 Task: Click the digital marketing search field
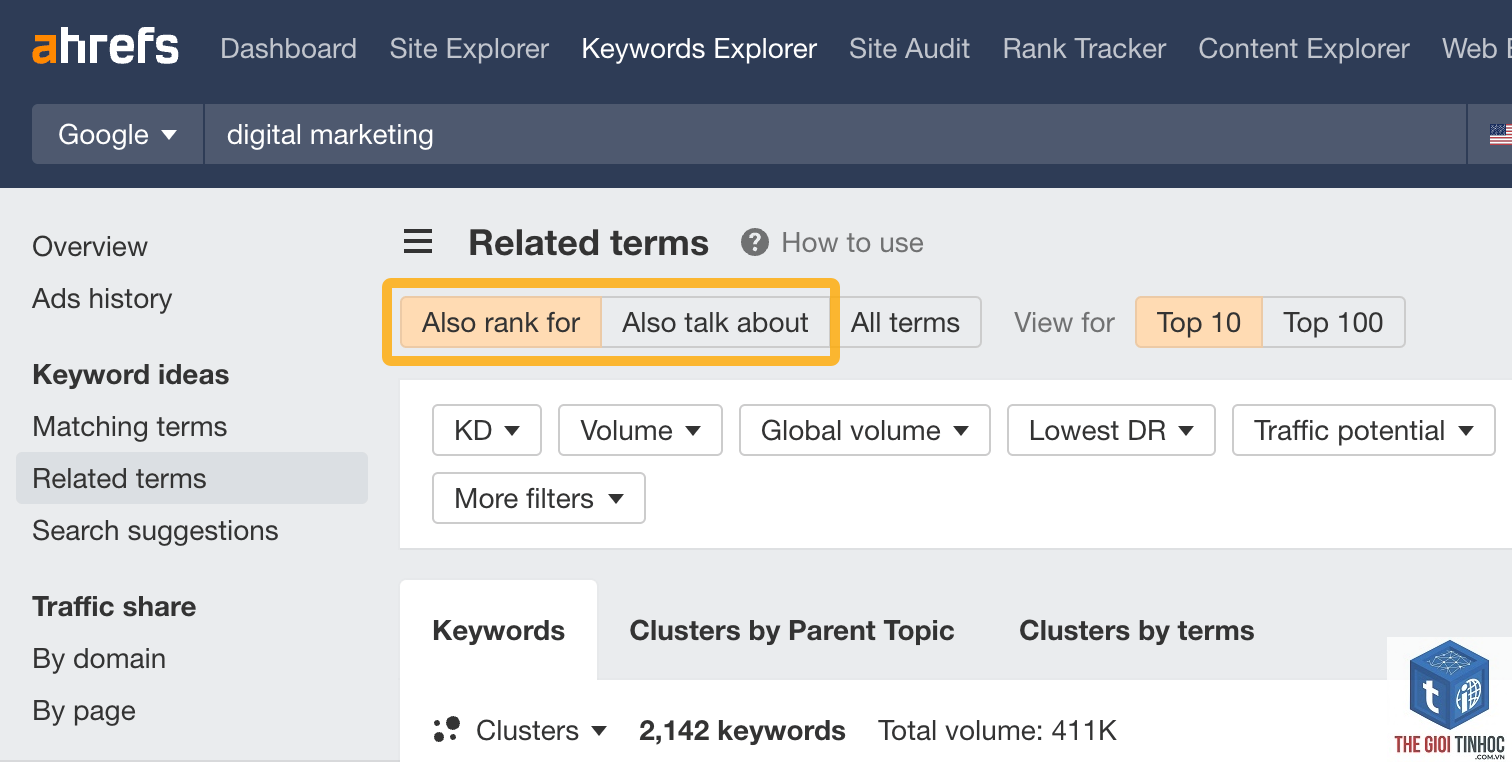click(835, 134)
